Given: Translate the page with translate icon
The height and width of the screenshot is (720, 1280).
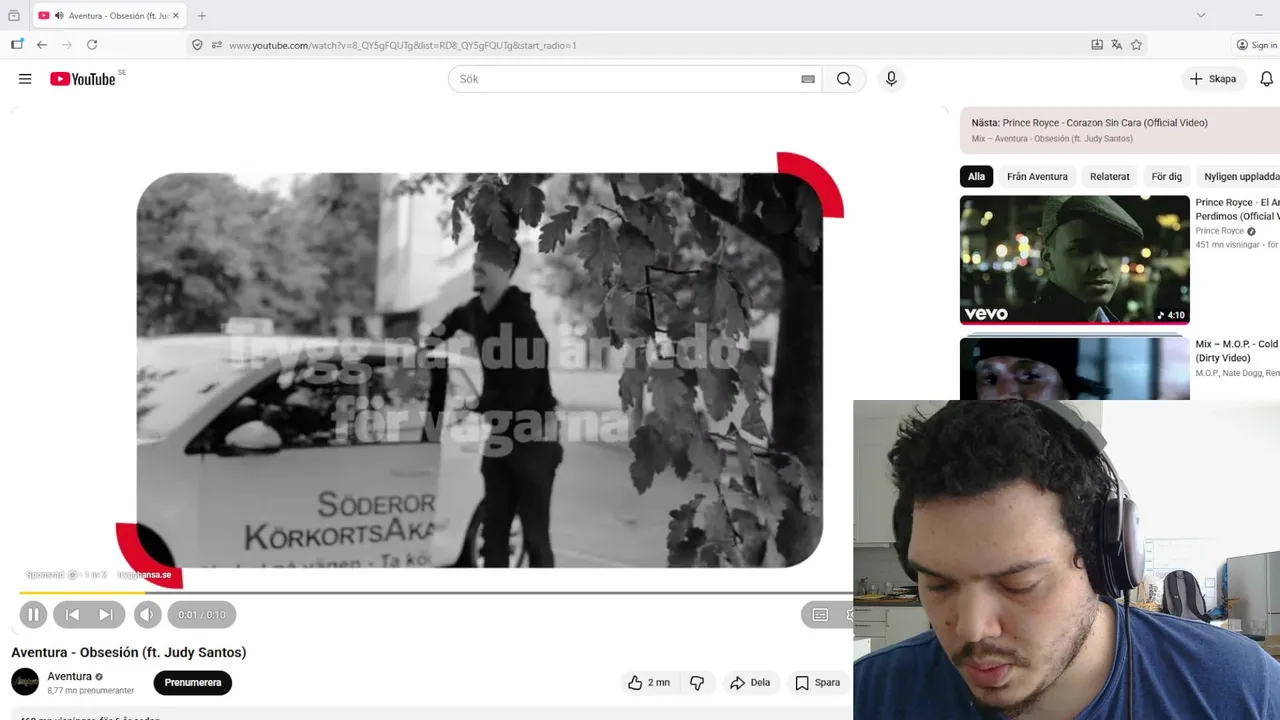Looking at the screenshot, I should 1117,45.
